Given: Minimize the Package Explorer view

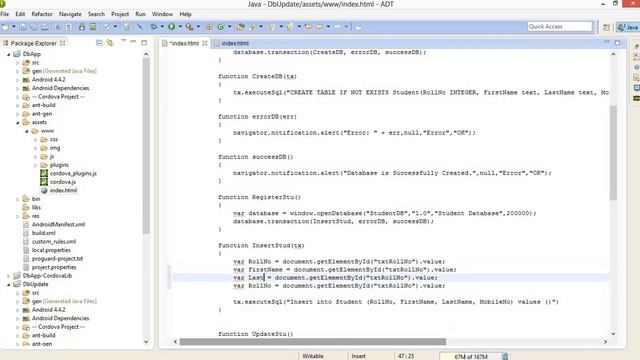Looking at the screenshot, I should click(x=133, y=42).
